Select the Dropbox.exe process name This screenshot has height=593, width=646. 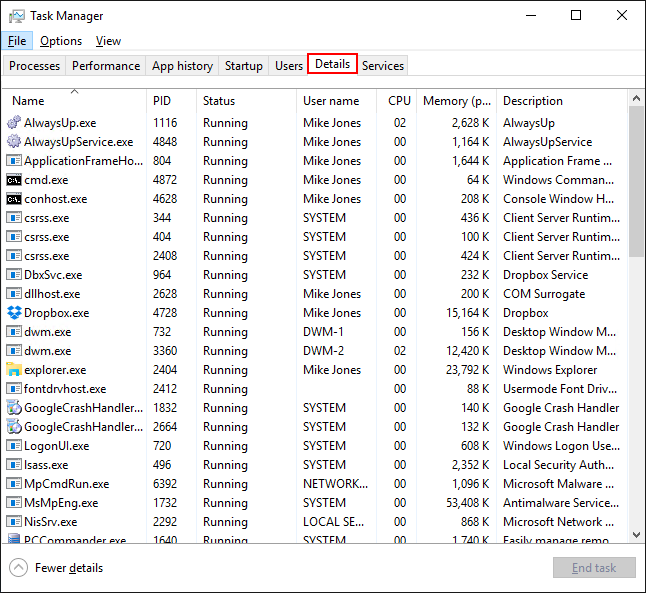tap(56, 313)
